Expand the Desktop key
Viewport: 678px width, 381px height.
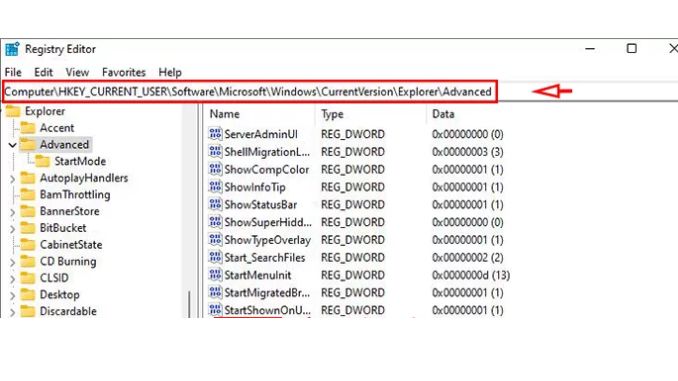click(12, 295)
